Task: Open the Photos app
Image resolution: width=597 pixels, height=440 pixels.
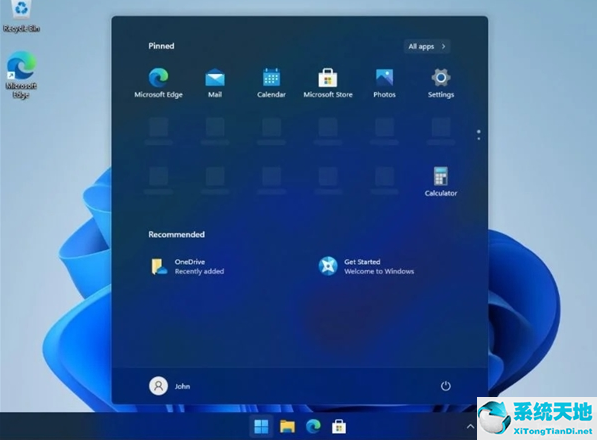Action: coord(384,83)
